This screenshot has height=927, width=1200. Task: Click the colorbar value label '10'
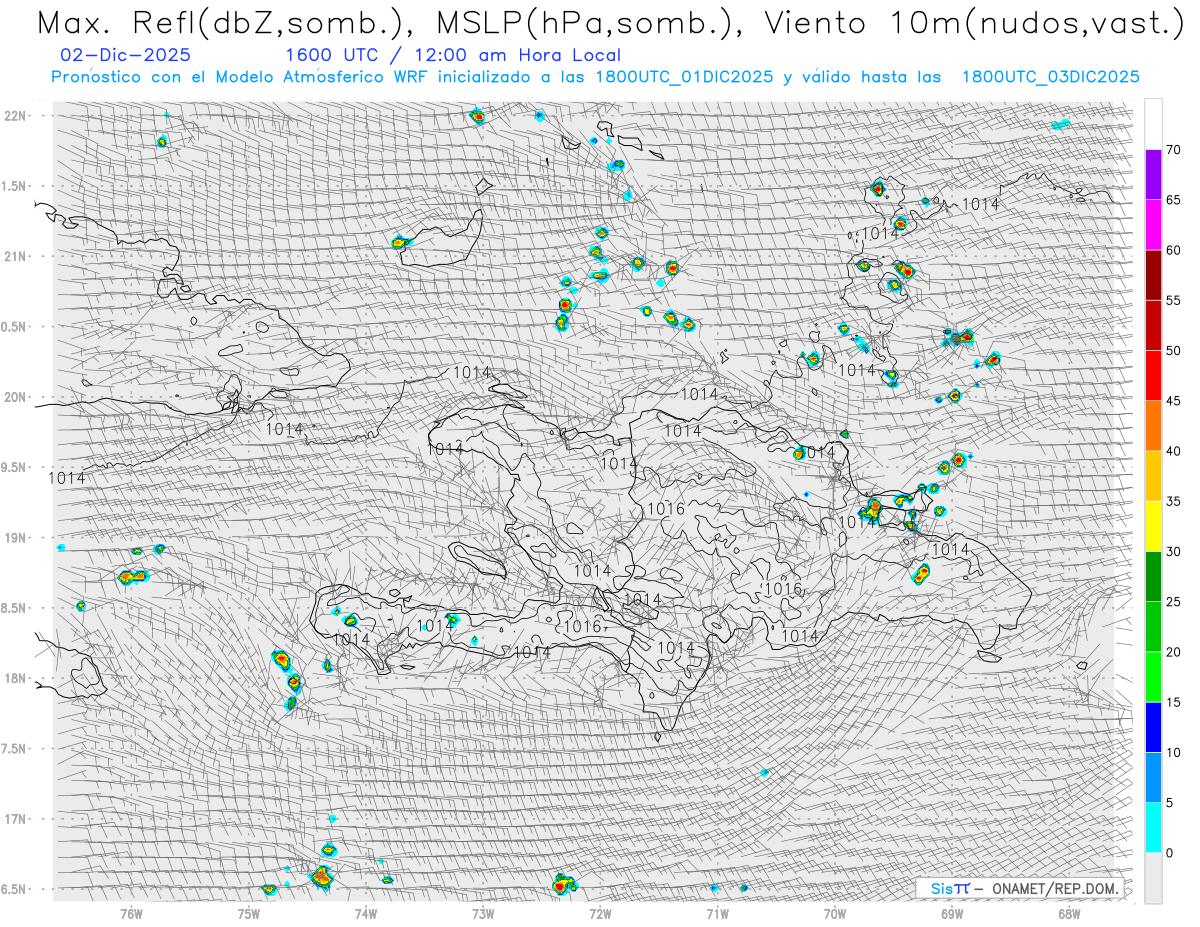1173,752
